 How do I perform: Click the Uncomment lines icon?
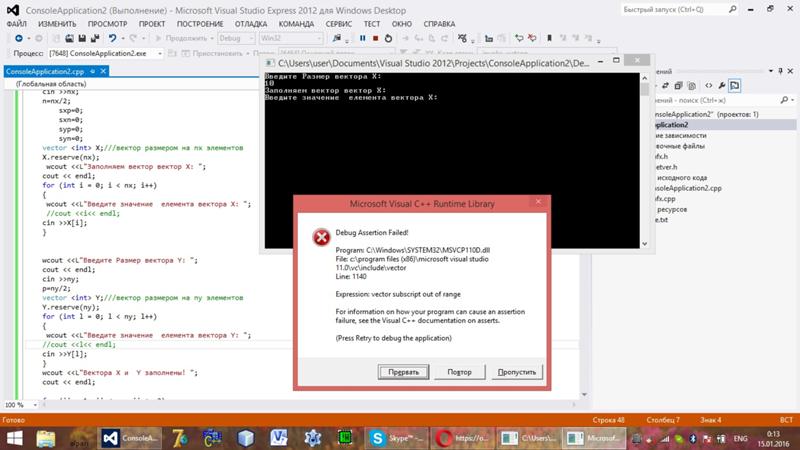[532, 38]
